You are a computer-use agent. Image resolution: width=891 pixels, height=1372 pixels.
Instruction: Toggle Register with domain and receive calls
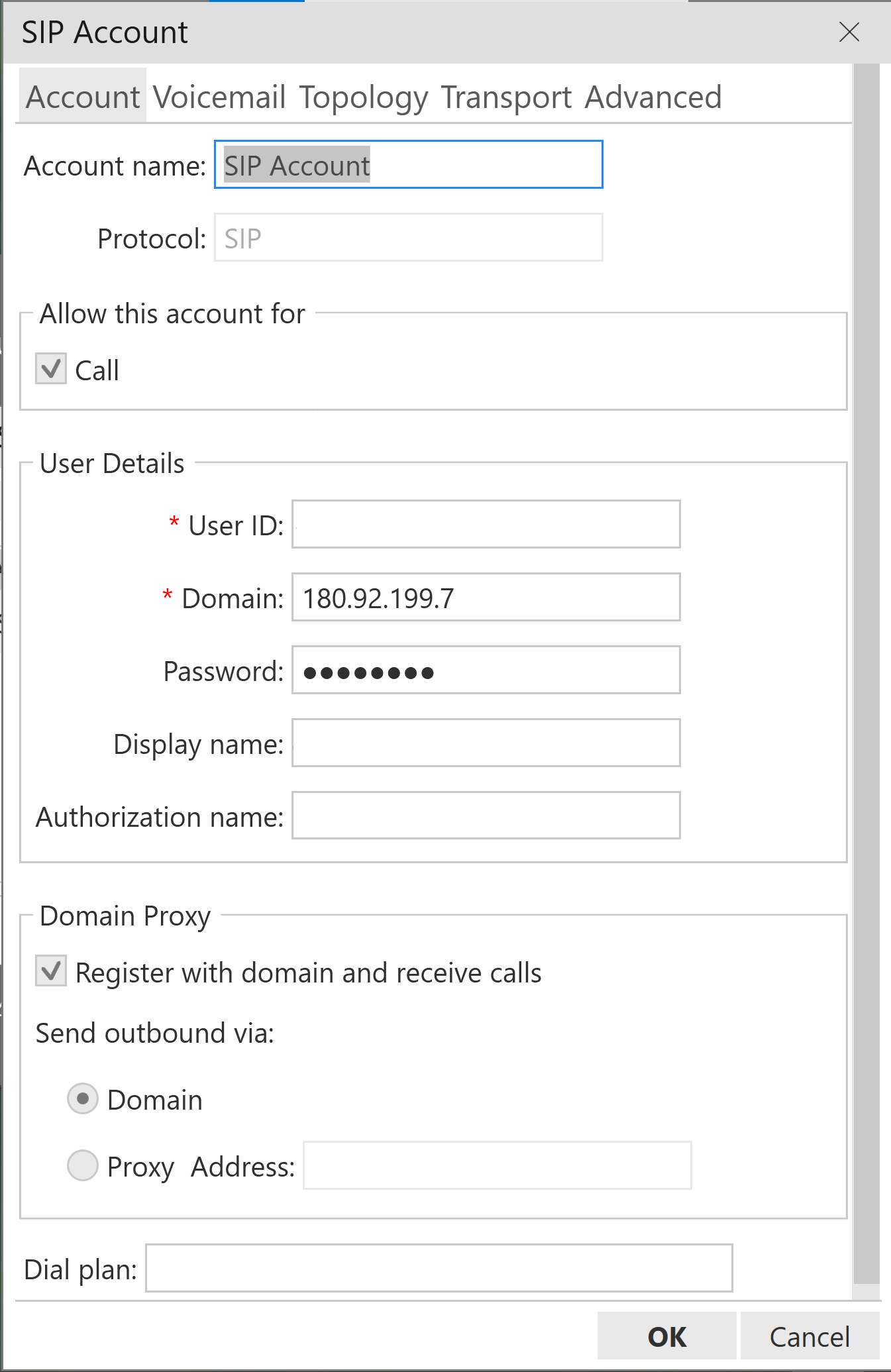click(x=51, y=972)
